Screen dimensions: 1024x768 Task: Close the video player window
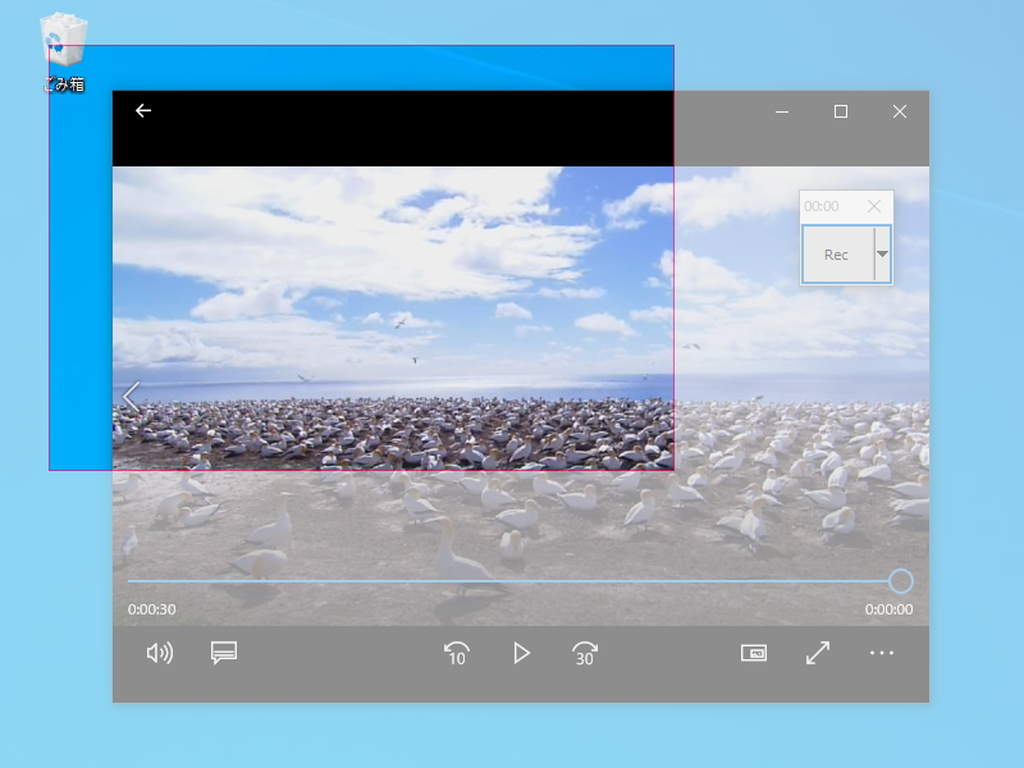pos(899,112)
